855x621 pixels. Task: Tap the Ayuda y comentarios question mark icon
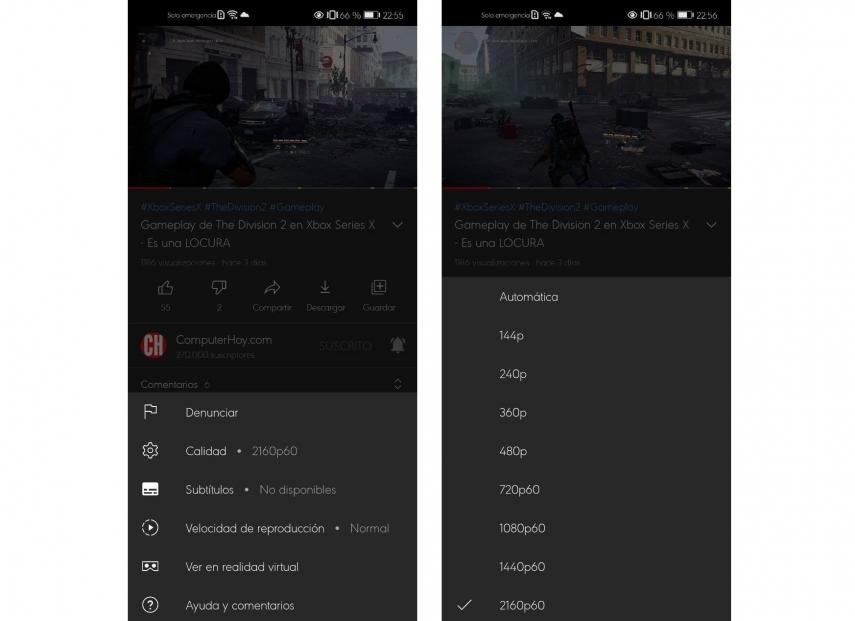pyautogui.click(x=150, y=605)
